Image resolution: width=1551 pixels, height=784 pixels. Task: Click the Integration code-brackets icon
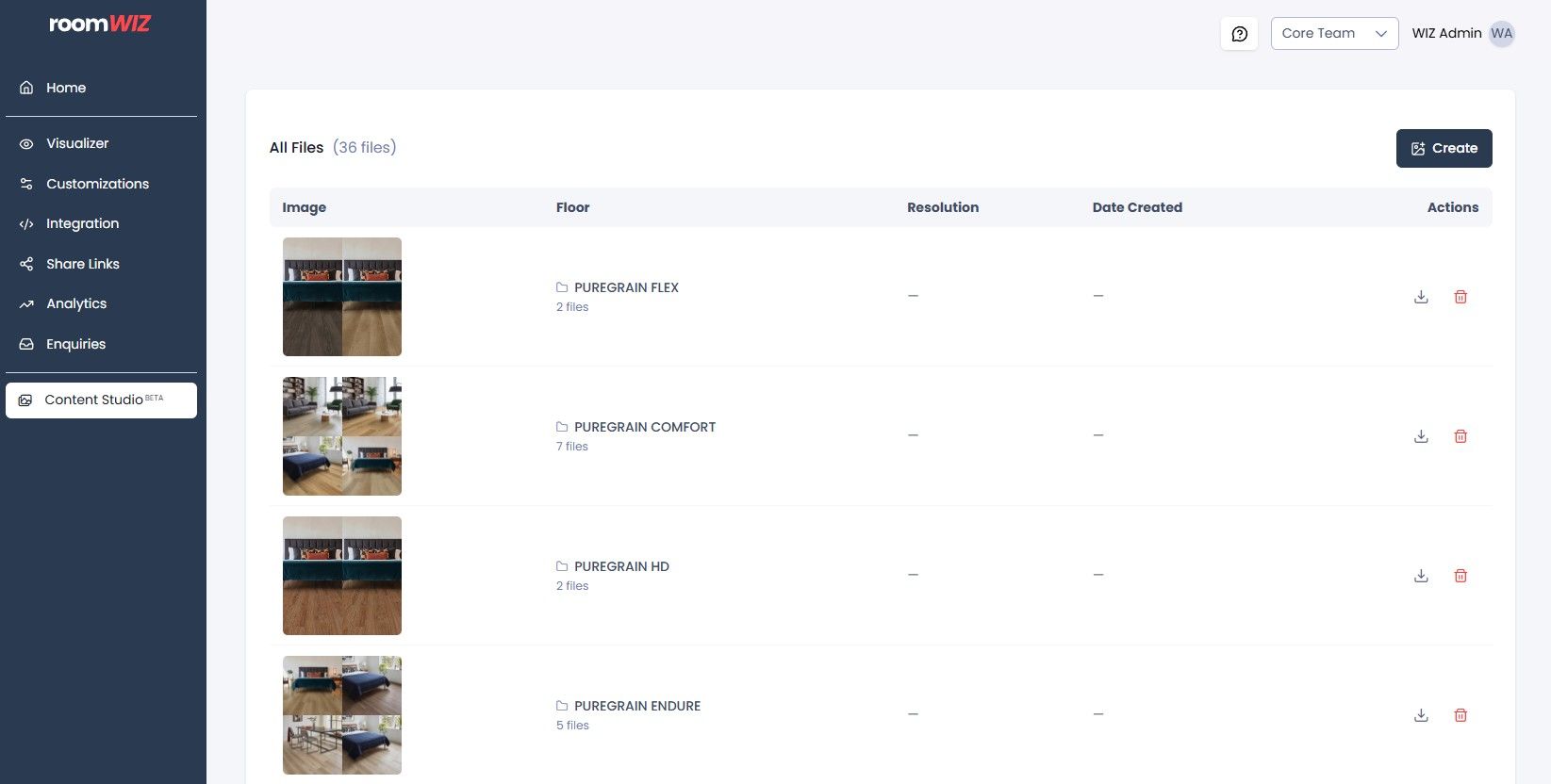[26, 224]
